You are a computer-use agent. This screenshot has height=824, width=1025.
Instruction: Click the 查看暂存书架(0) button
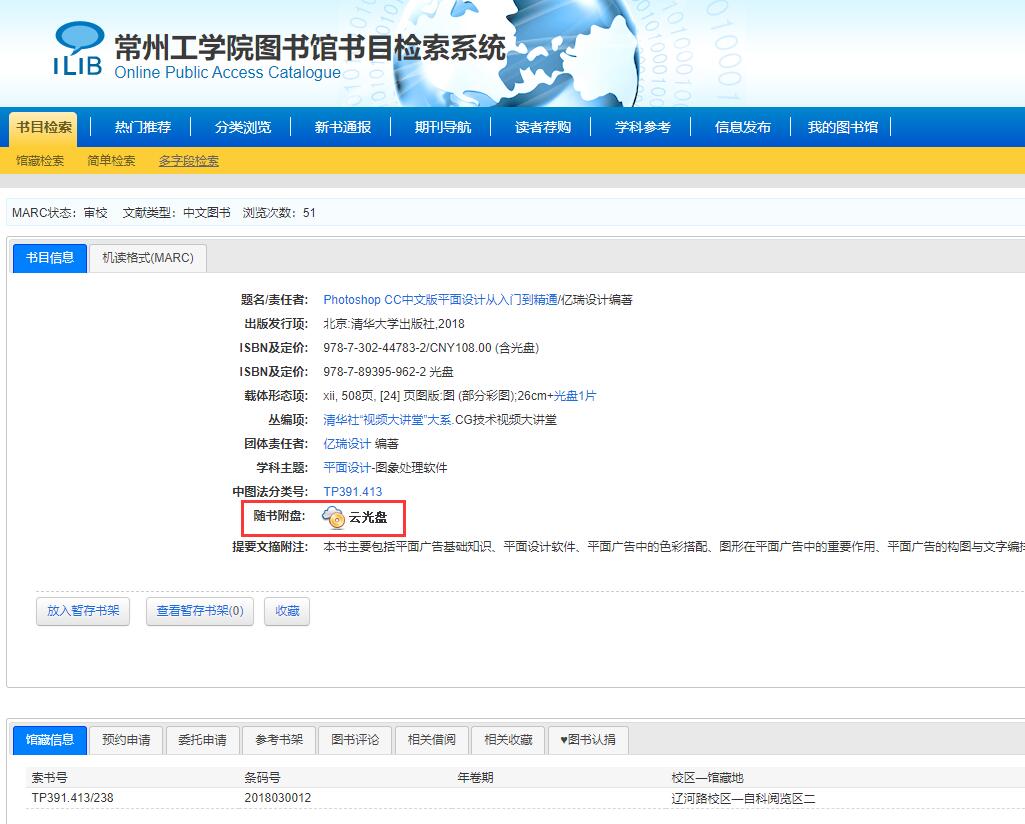point(200,611)
